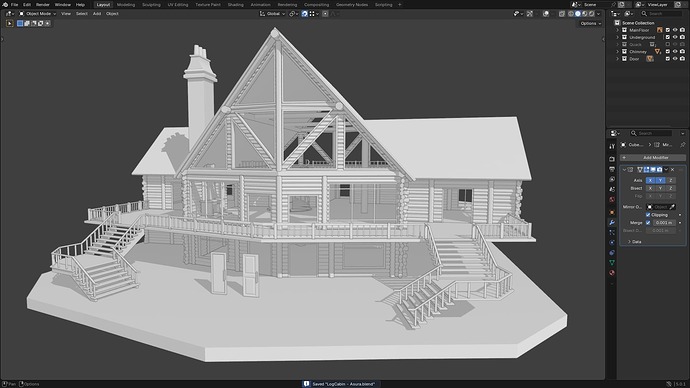690x388 pixels.
Task: Switch to rendered viewport shading
Action: (x=592, y=14)
